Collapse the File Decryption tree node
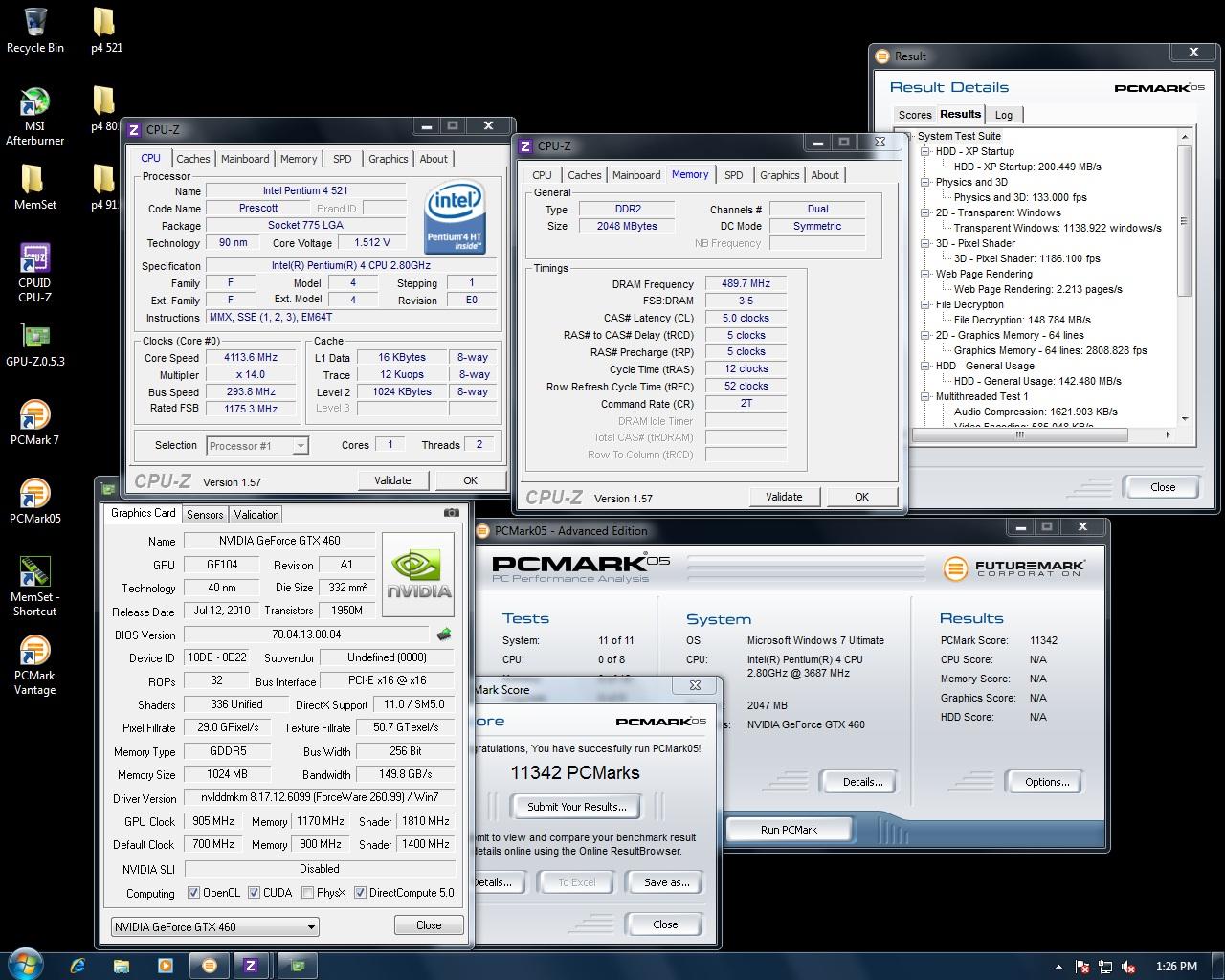Image resolution: width=1225 pixels, height=980 pixels. tap(925, 304)
